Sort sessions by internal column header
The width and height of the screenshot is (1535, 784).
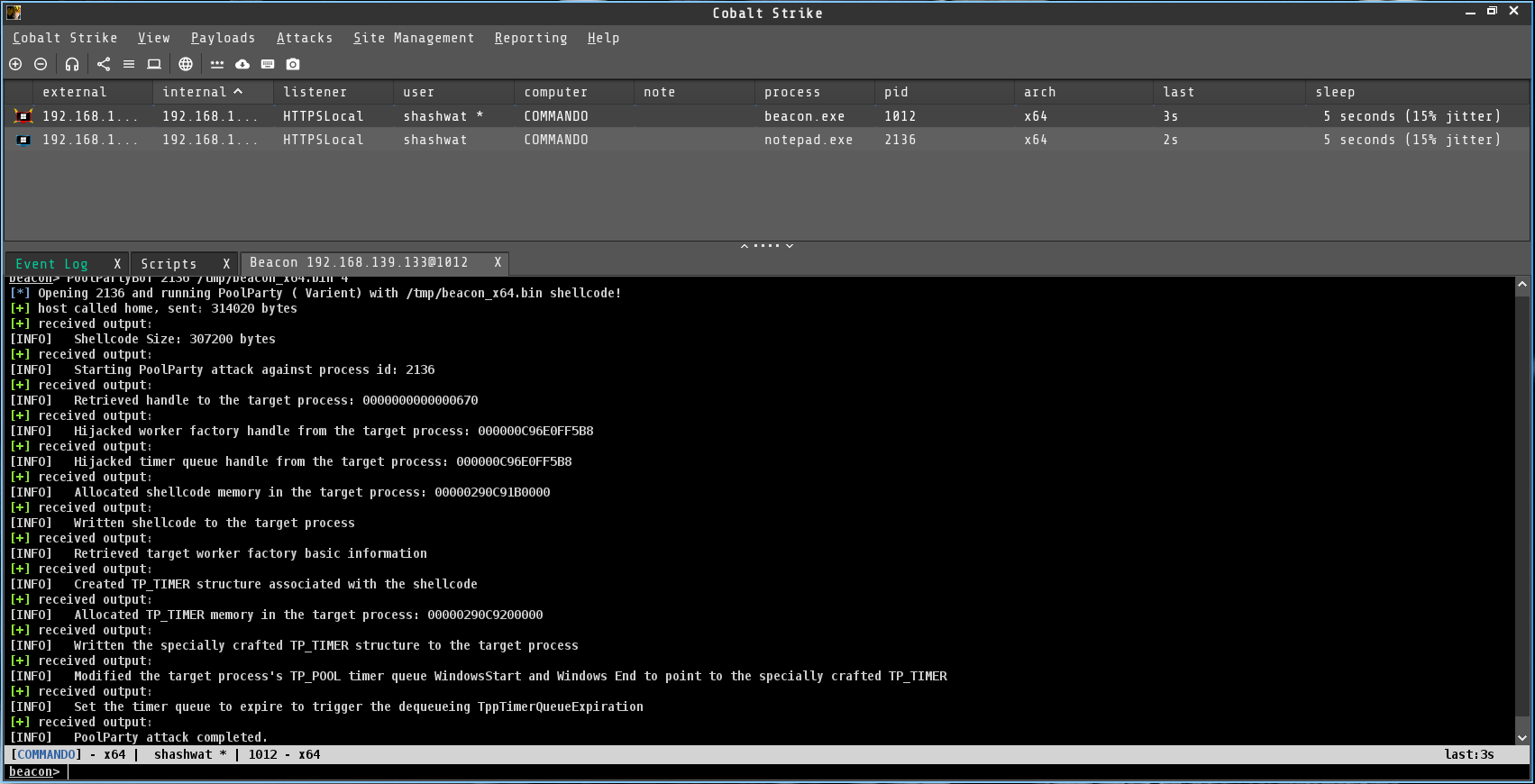pyautogui.click(x=213, y=92)
